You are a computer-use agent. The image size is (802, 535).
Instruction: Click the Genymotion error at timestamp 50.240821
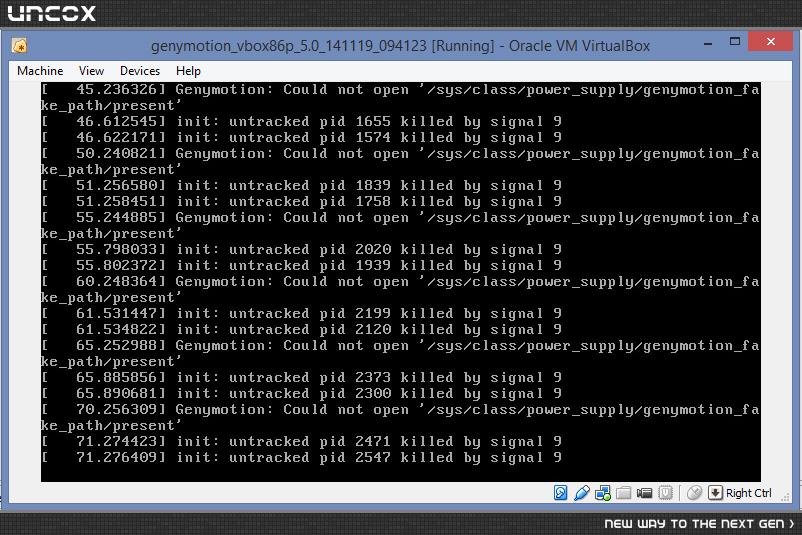coord(400,162)
